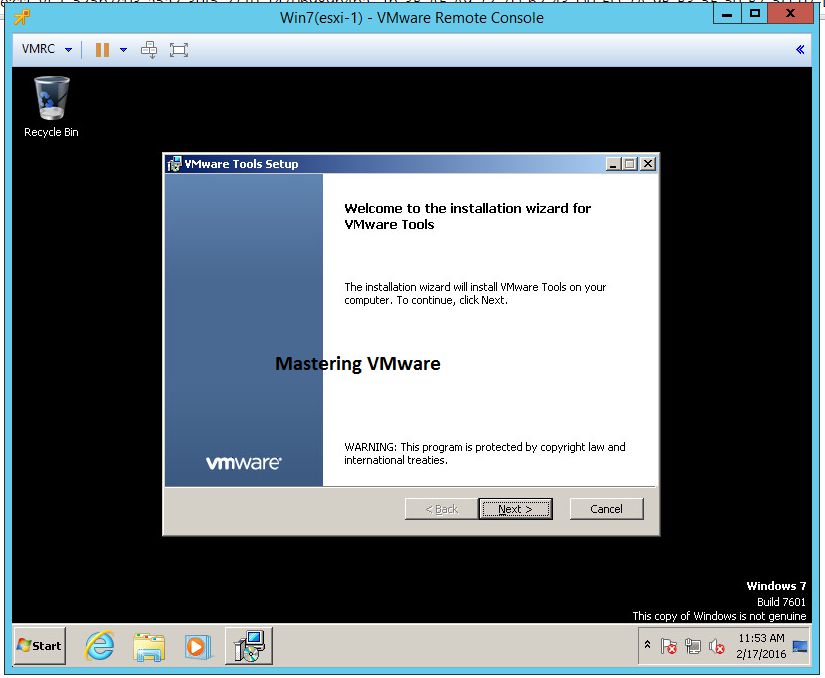Select the Recycle Bin desktop icon
825x678 pixels.
51,107
